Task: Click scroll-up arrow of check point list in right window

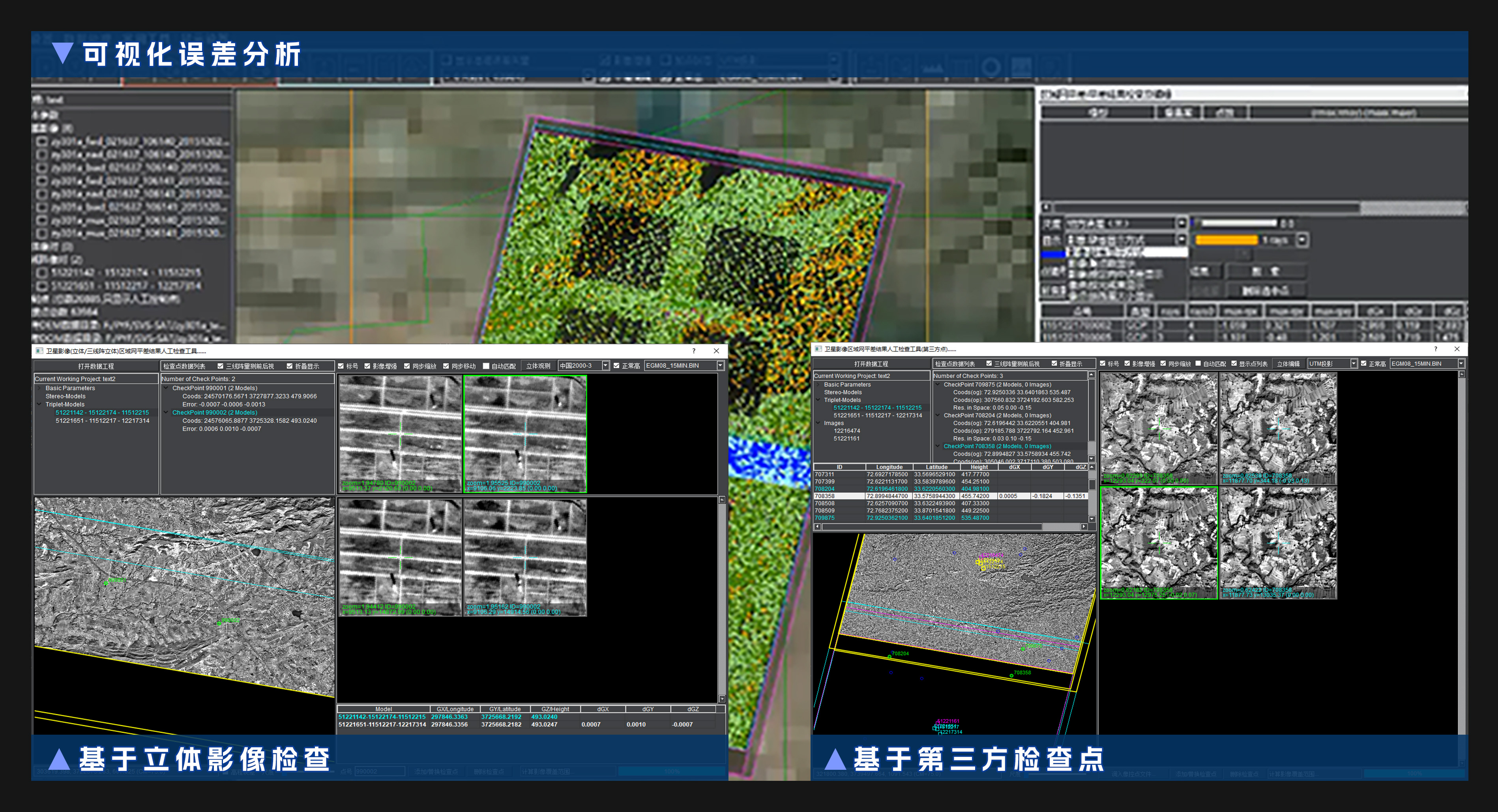Action: [1091, 375]
